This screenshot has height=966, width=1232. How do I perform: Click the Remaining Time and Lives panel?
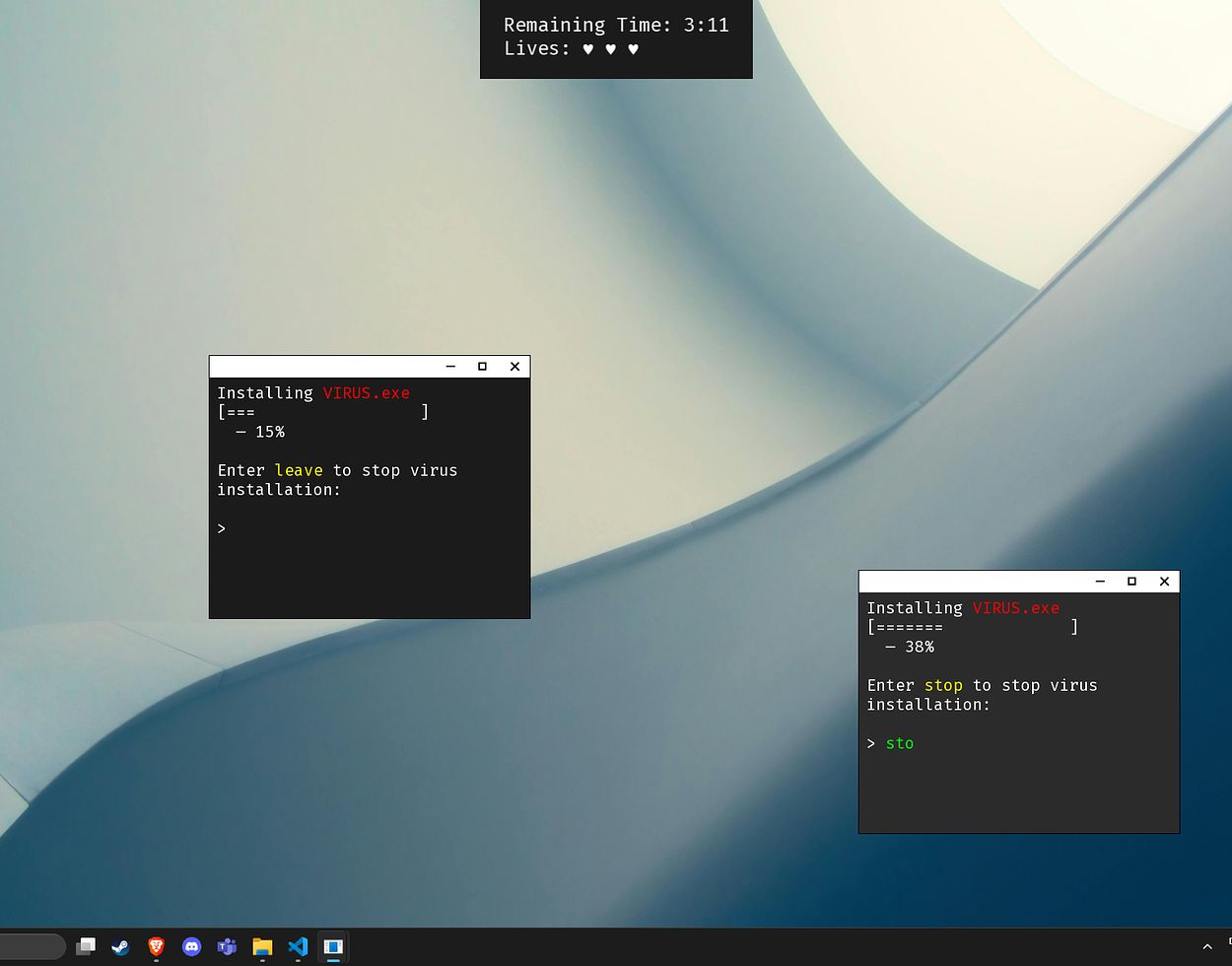tap(616, 37)
